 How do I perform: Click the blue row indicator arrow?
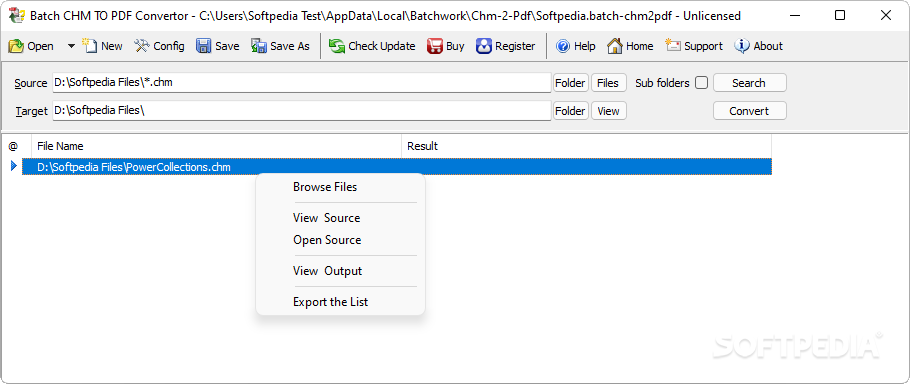[14, 166]
